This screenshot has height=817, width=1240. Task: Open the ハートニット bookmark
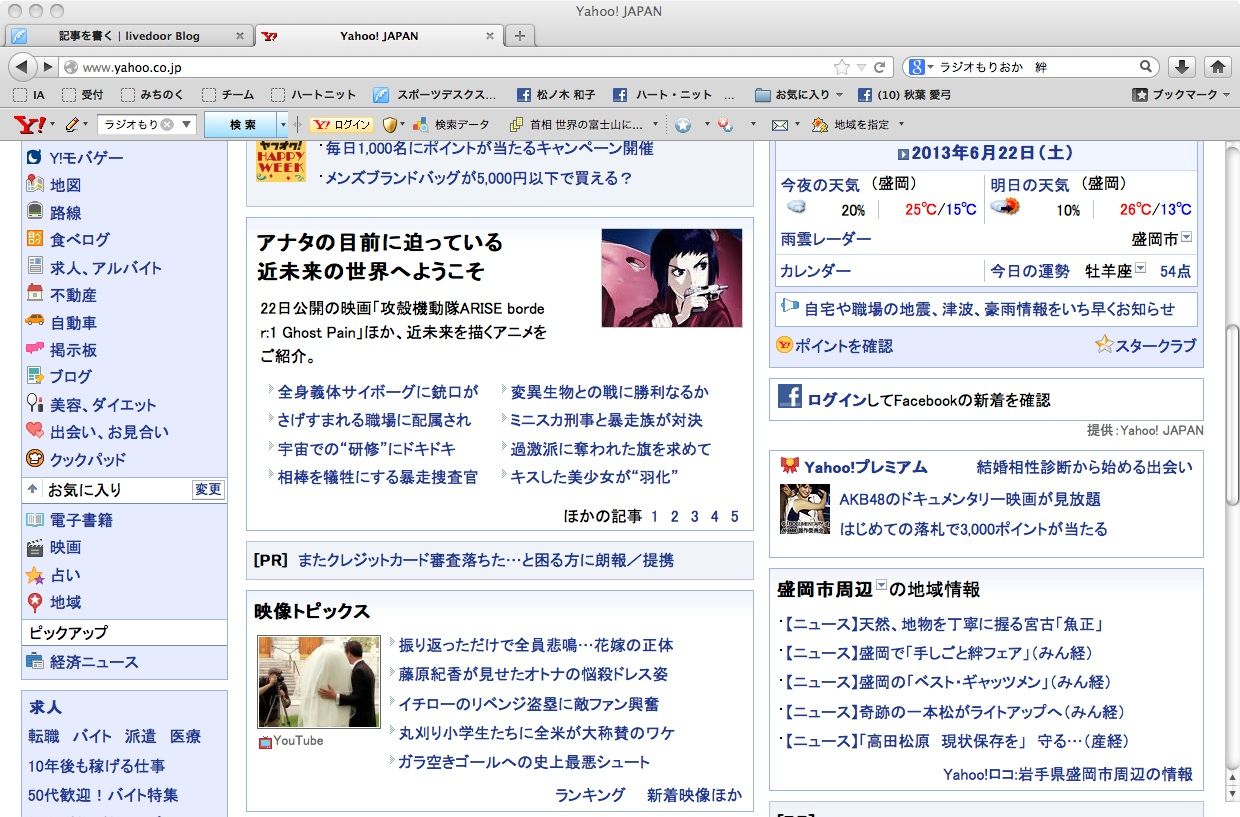coord(314,95)
